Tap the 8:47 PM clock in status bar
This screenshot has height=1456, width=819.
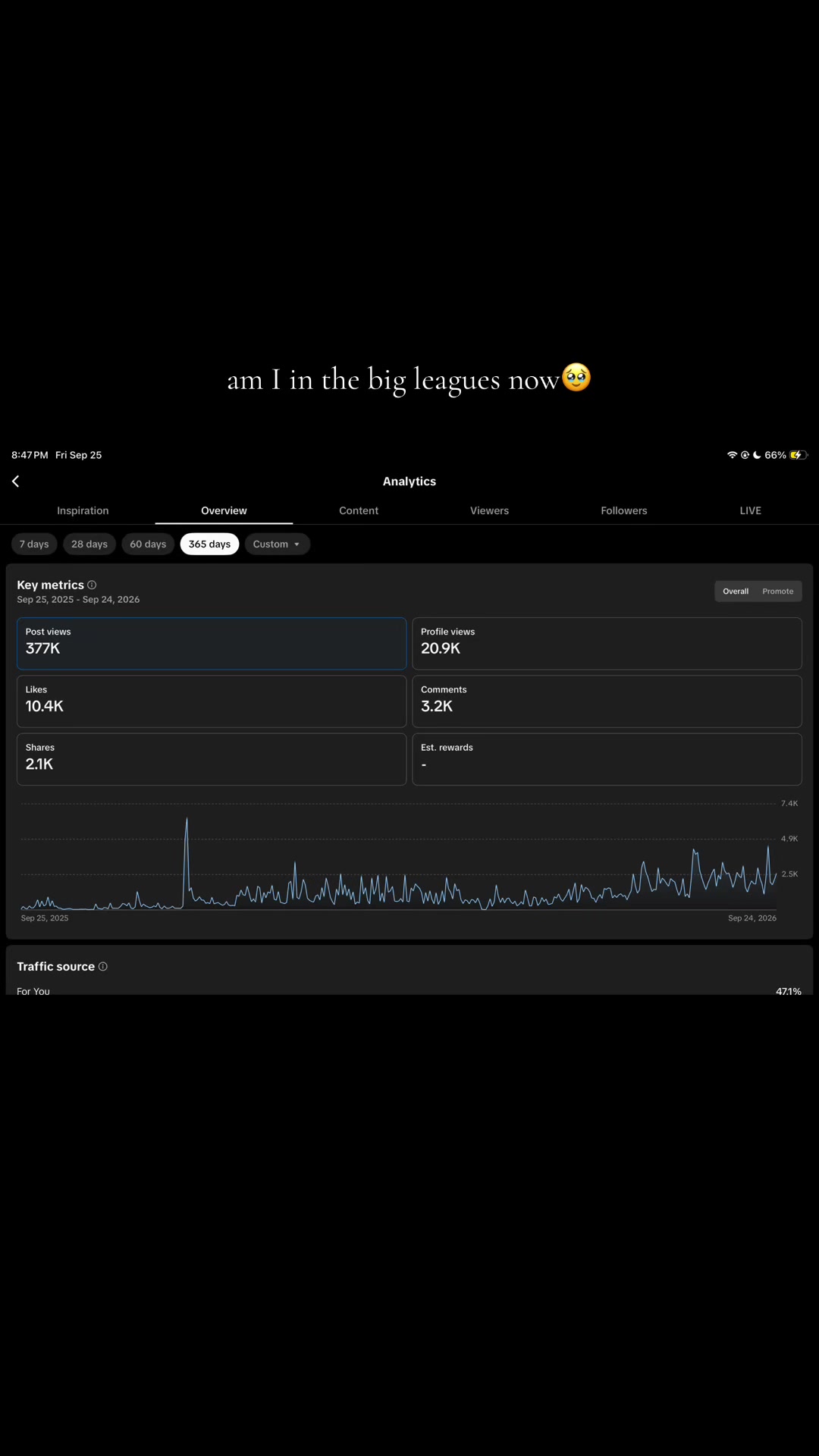tap(30, 455)
